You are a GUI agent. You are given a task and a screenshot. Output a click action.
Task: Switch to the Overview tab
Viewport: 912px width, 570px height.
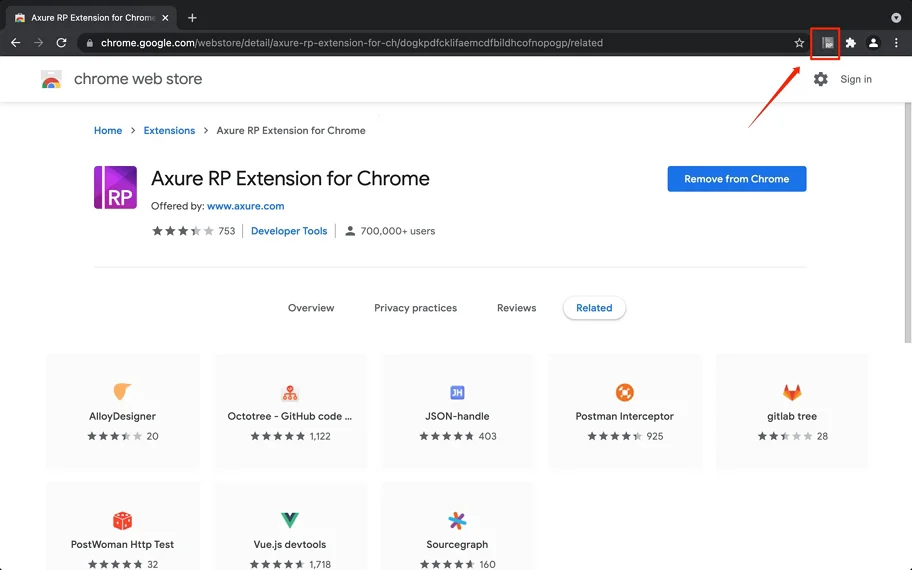311,308
